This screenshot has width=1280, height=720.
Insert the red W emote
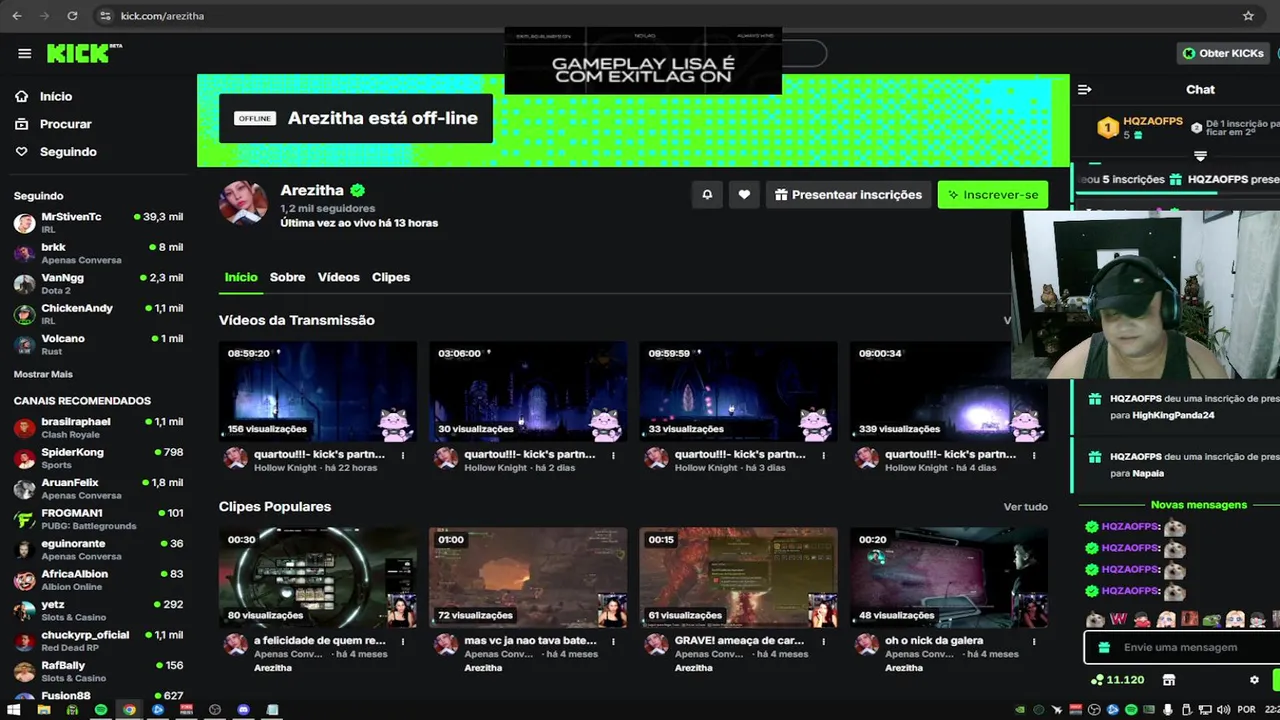pyautogui.click(x=1119, y=619)
